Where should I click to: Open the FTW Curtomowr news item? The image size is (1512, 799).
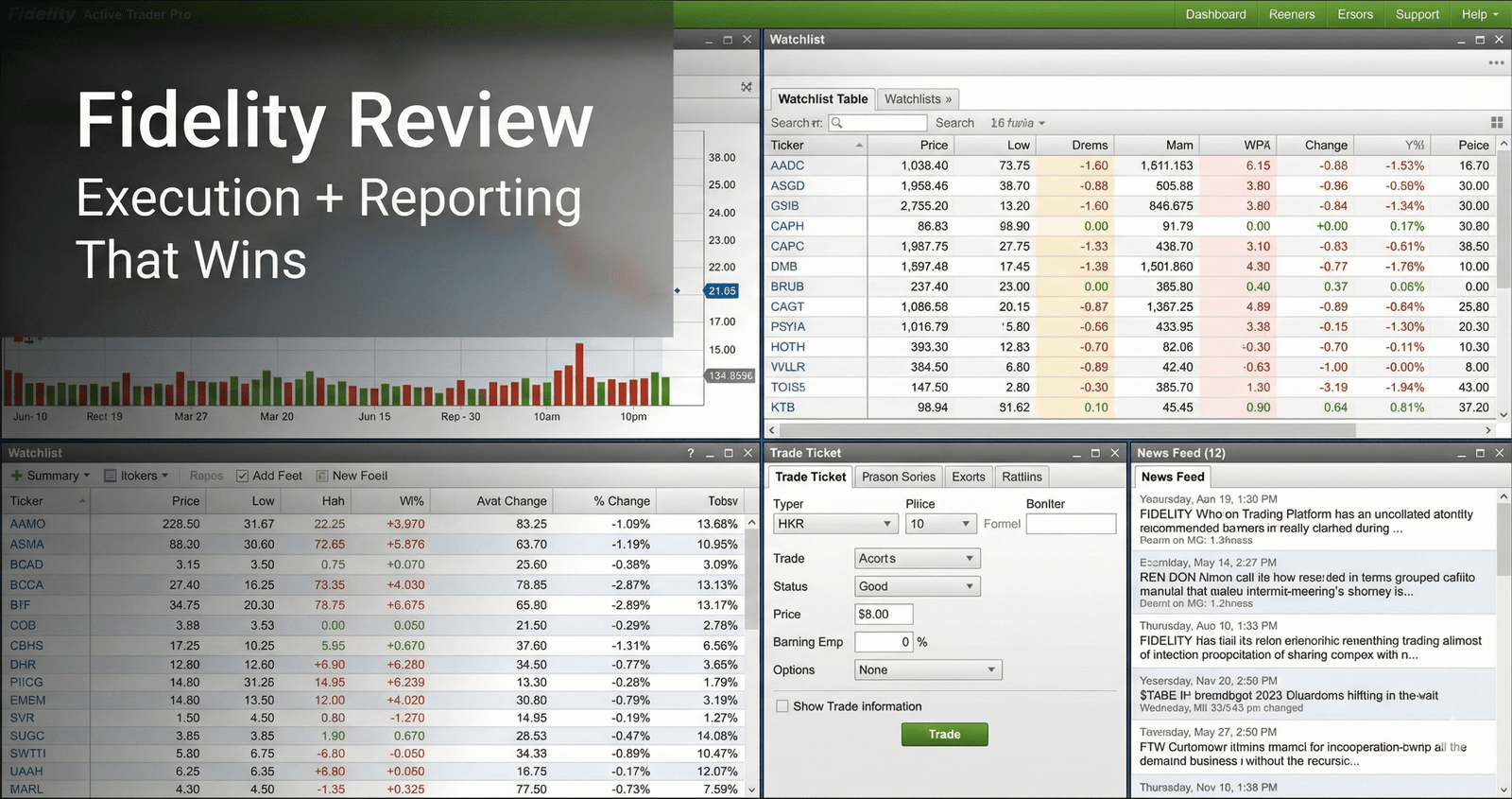[1314, 747]
